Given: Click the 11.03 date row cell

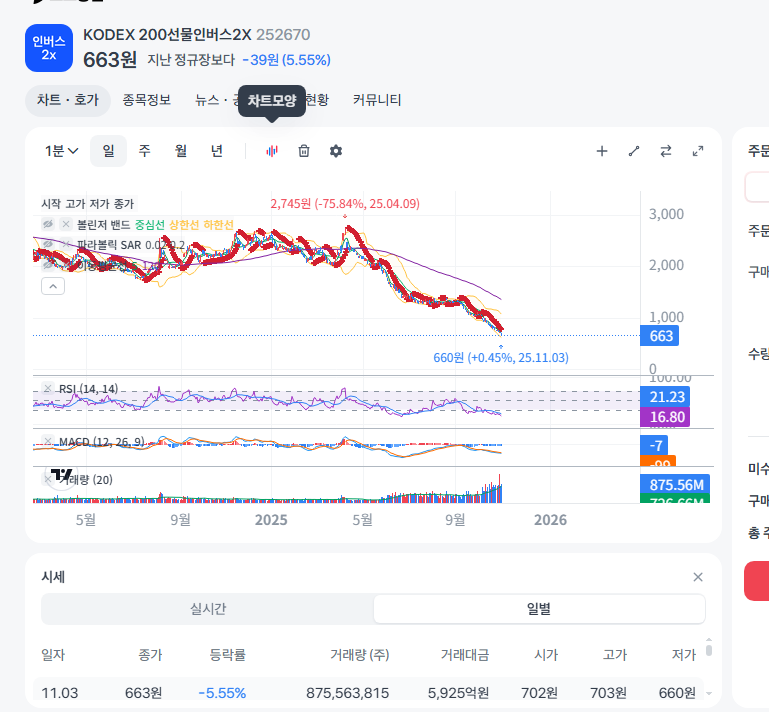Looking at the screenshot, I should pos(59,693).
